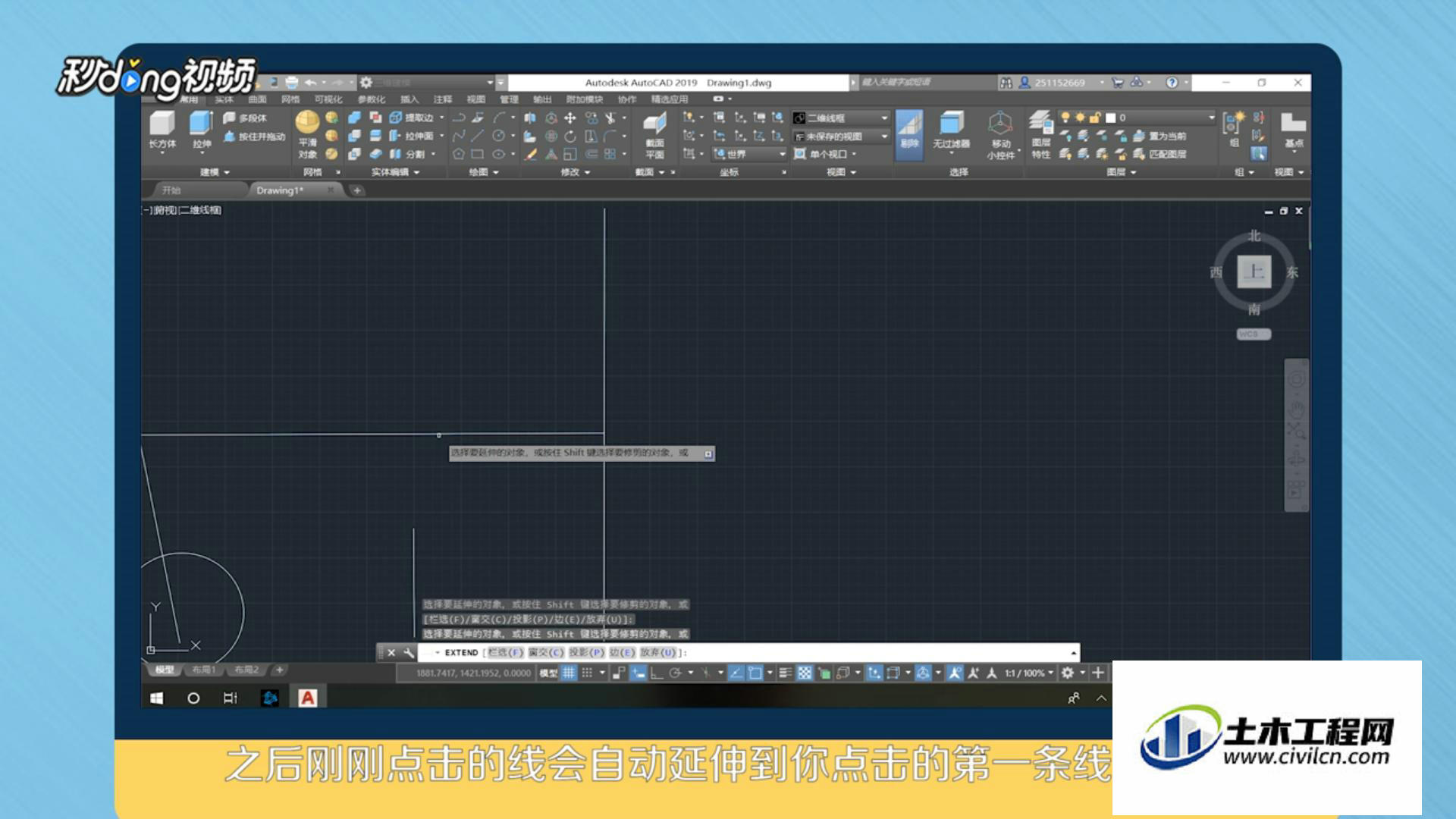This screenshot has height=819, width=1456.
Task: Choose the 多段体 polysolid tool
Action: [245, 118]
